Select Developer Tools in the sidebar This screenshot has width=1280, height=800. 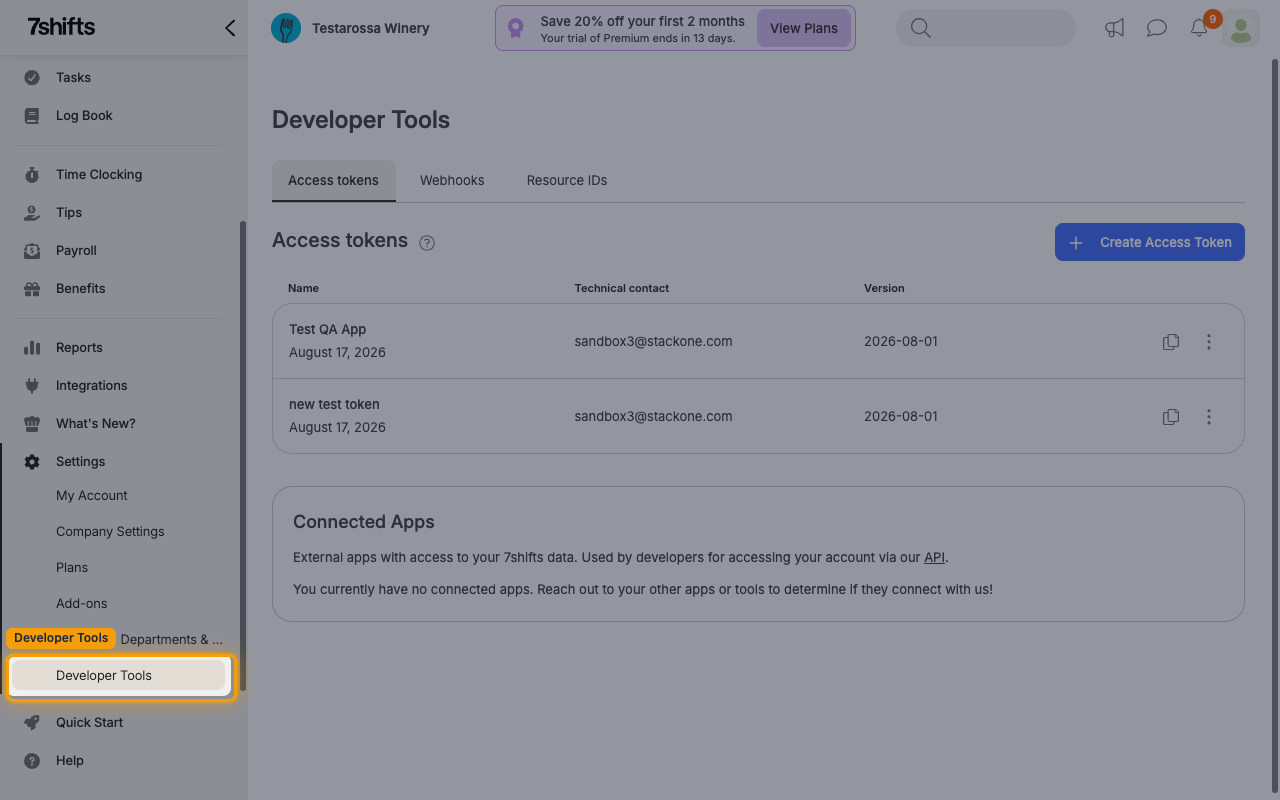point(119,675)
